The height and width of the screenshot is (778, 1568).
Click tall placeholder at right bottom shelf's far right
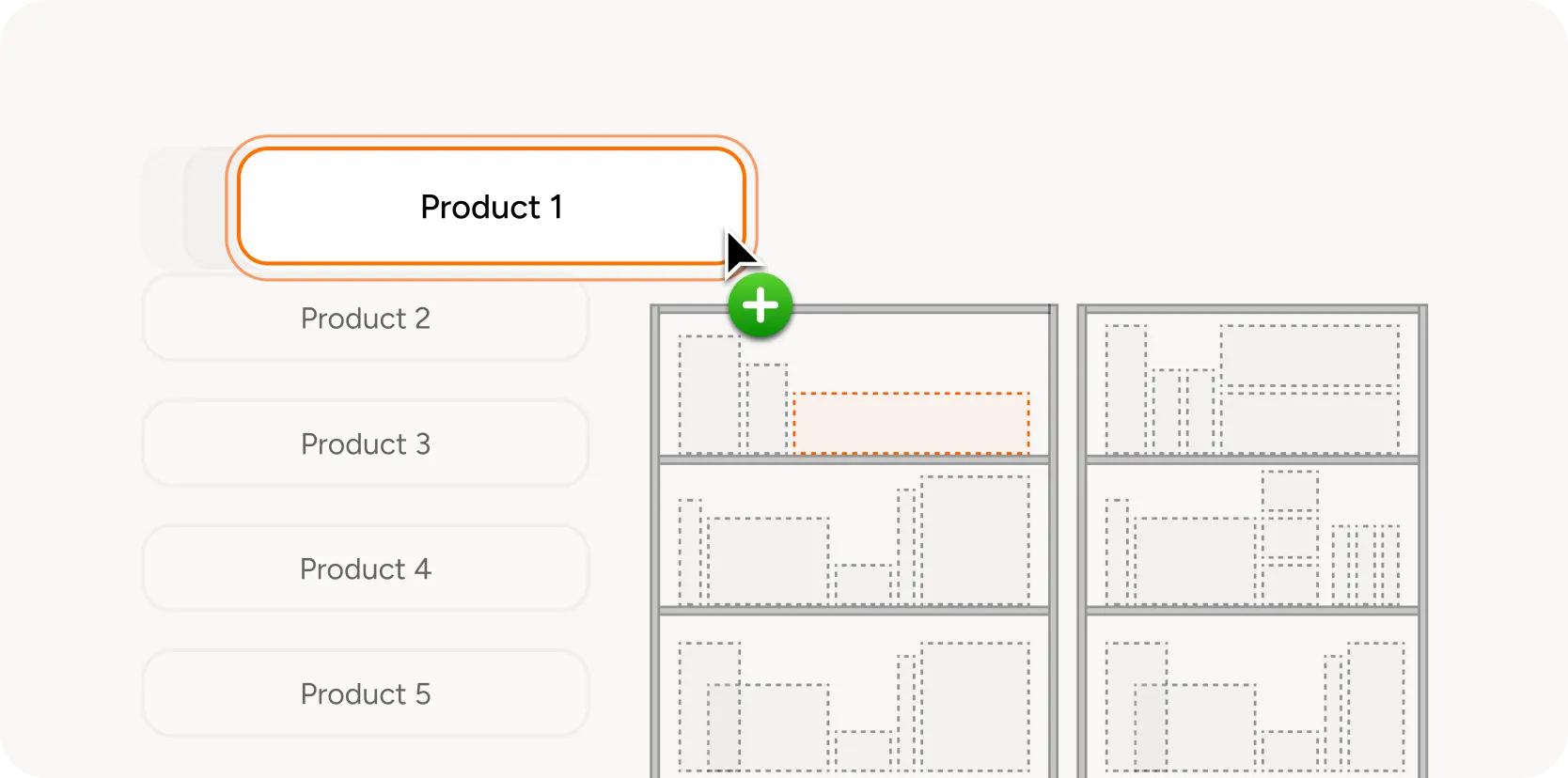point(1376,707)
